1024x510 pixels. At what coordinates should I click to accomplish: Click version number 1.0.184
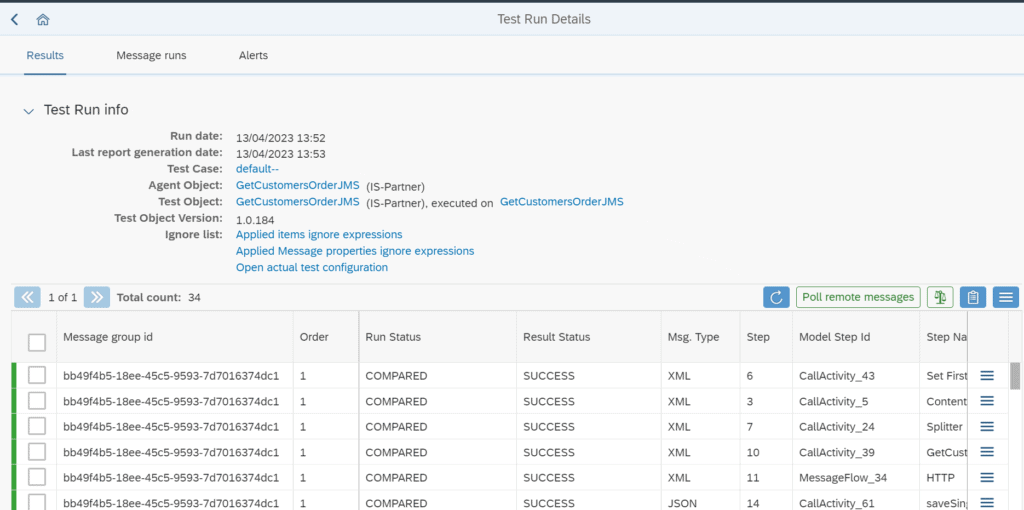pyautogui.click(x=255, y=219)
